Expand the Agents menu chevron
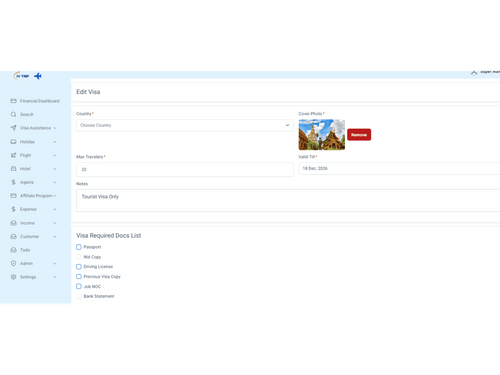Screen dimensions: 500x375 pos(55,182)
